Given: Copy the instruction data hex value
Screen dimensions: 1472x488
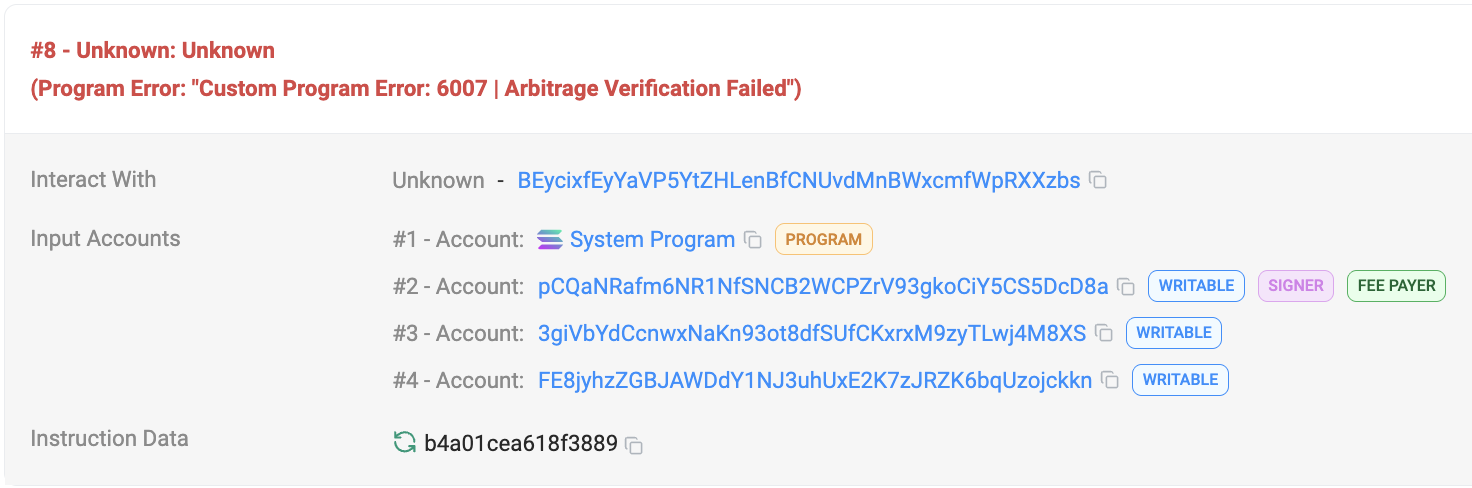Looking at the screenshot, I should pyautogui.click(x=634, y=445).
